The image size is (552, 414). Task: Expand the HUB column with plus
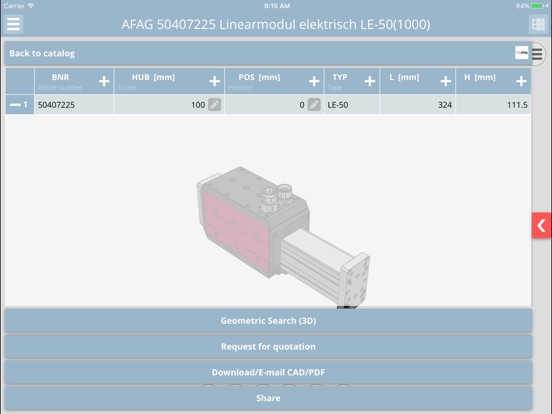(x=214, y=81)
